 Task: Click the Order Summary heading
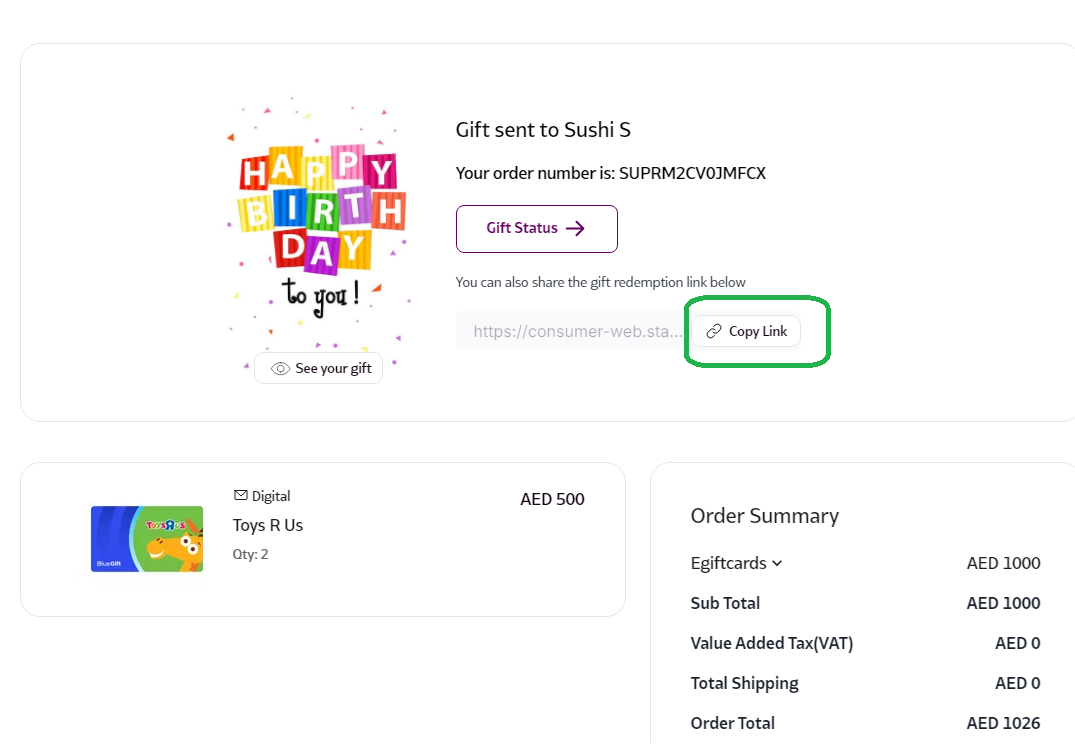coord(764,516)
